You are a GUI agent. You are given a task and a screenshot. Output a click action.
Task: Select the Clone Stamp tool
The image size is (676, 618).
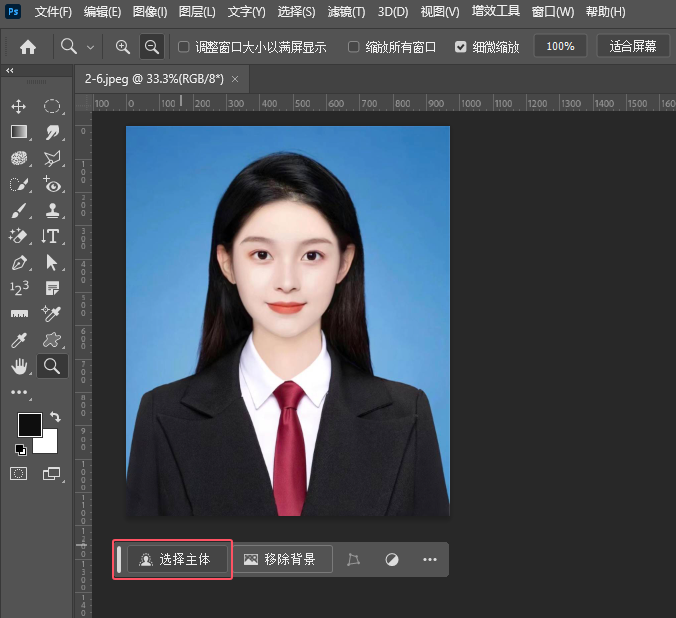[x=52, y=210]
